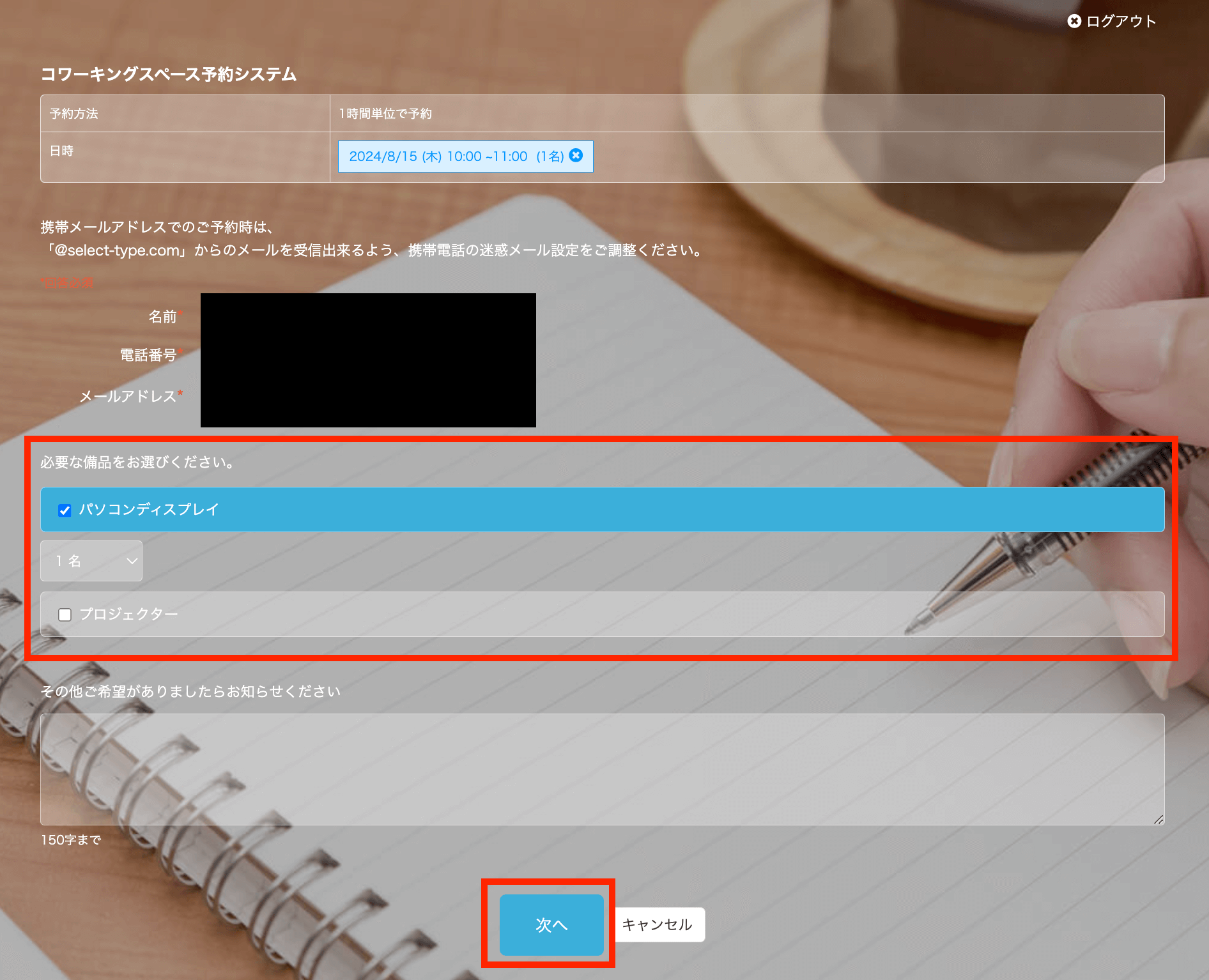Click the logout X circle icon
The width and height of the screenshot is (1209, 980).
[1074, 21]
